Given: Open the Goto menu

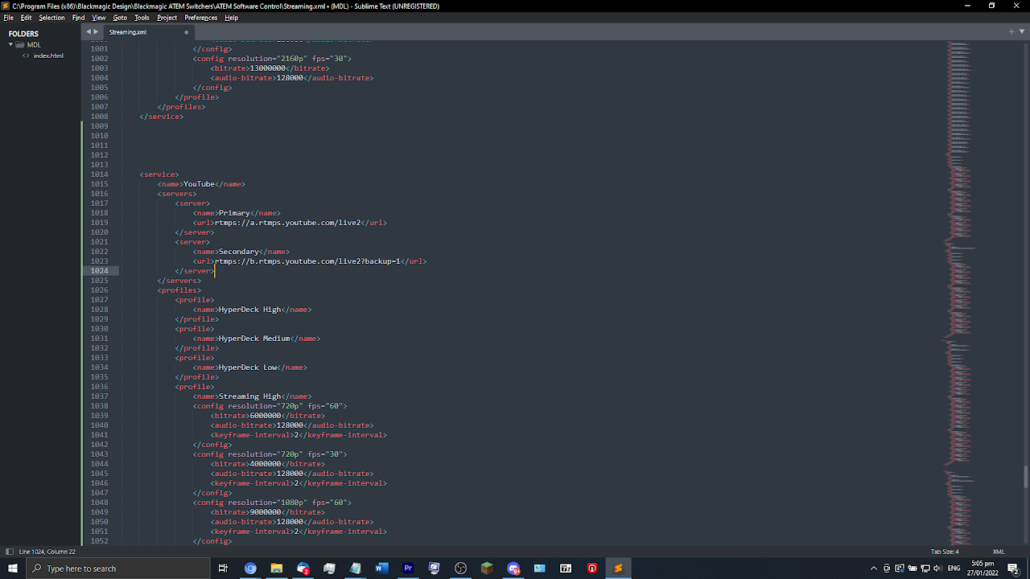Looking at the screenshot, I should (120, 17).
